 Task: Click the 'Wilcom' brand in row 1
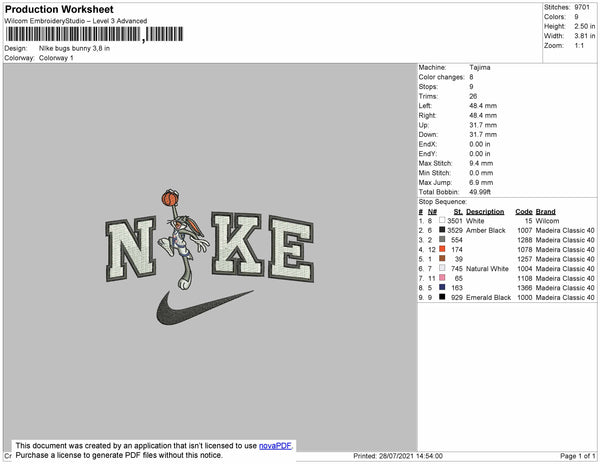(x=547, y=221)
